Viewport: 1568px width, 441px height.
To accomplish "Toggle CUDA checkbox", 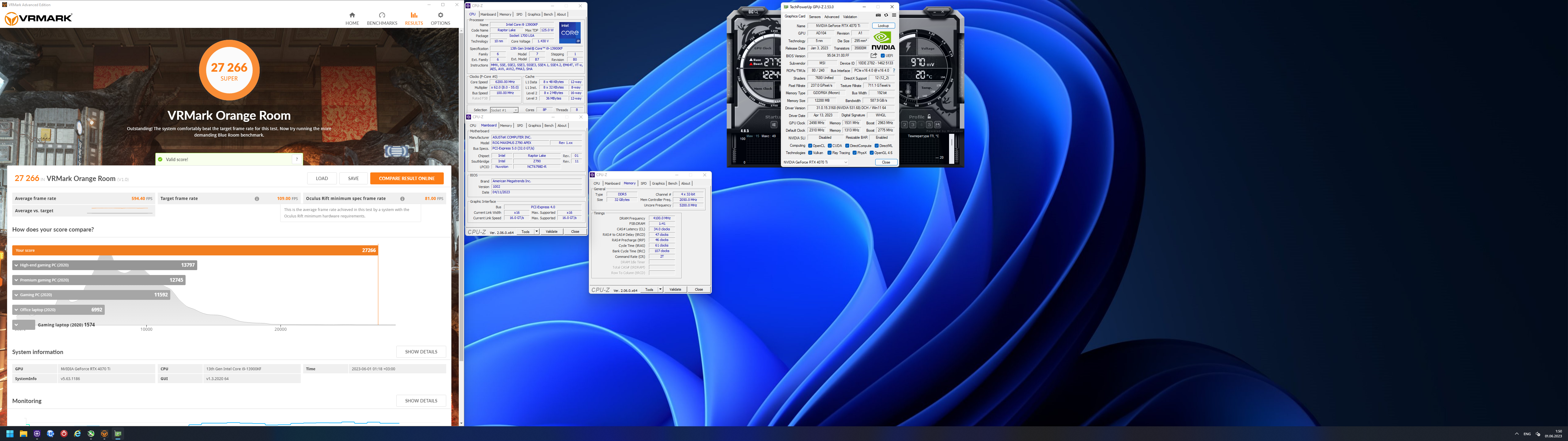I will pyautogui.click(x=830, y=145).
